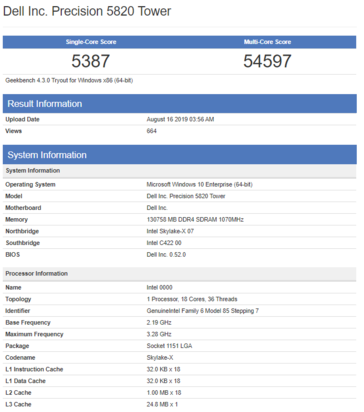Viewport: 364px width, 412px height.
Task: Select the Model value Dell Inc. Precision 5820 Tower
Action: click(186, 196)
